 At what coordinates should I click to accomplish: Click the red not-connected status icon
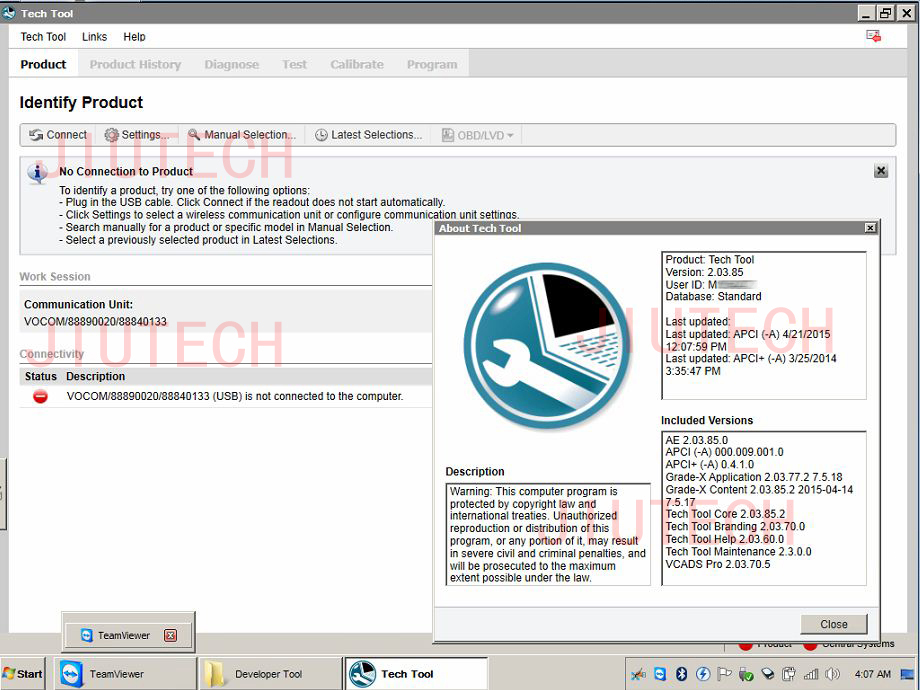click(x=41, y=396)
